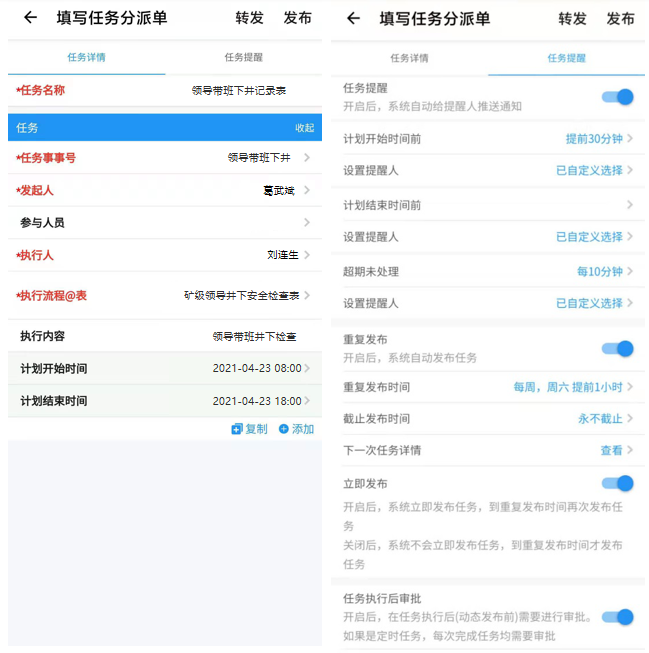Tap the back arrow on the right screen
This screenshot has height=653, width=649.
[x=353, y=18]
